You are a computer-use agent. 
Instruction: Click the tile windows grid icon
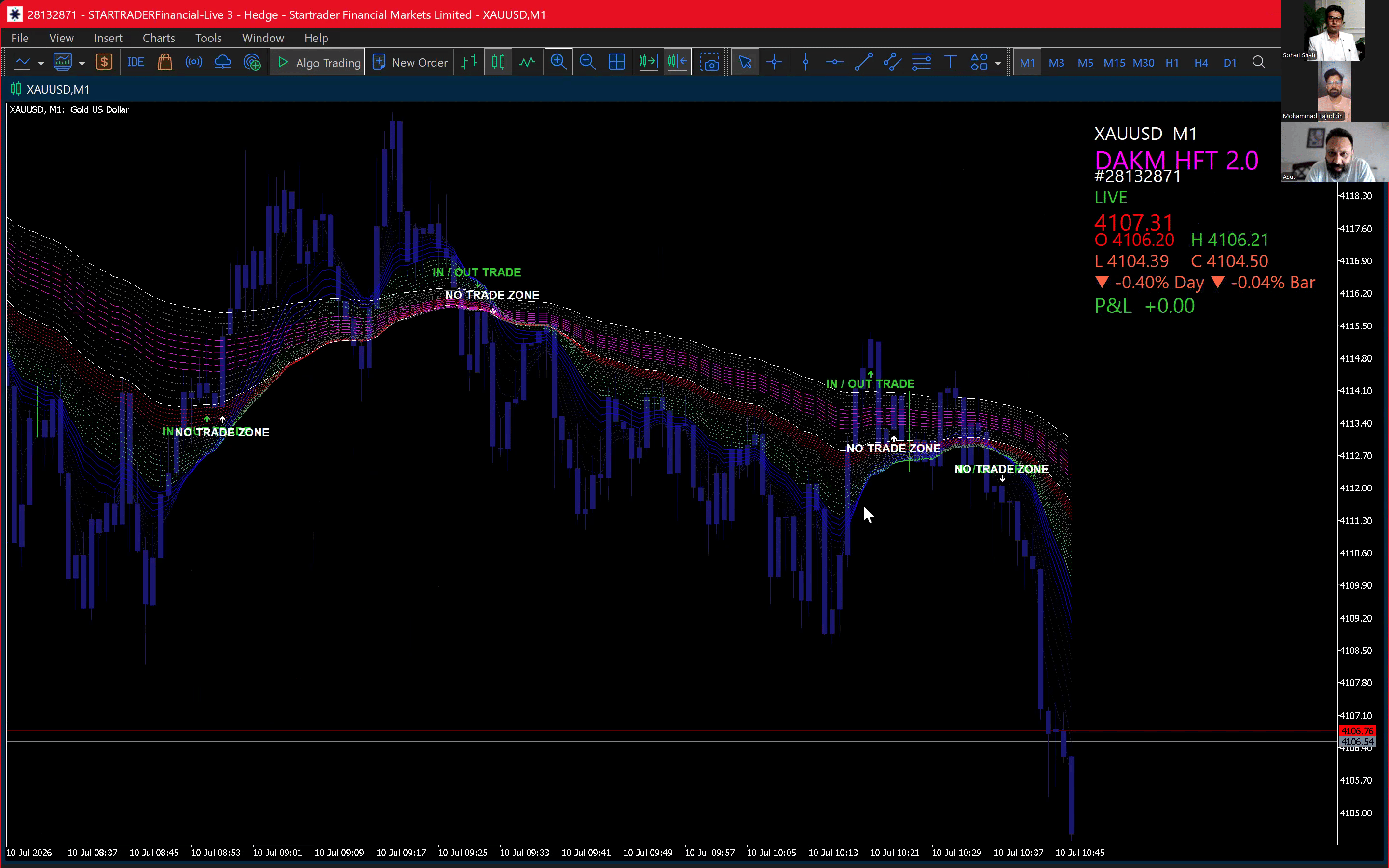tap(616, 62)
